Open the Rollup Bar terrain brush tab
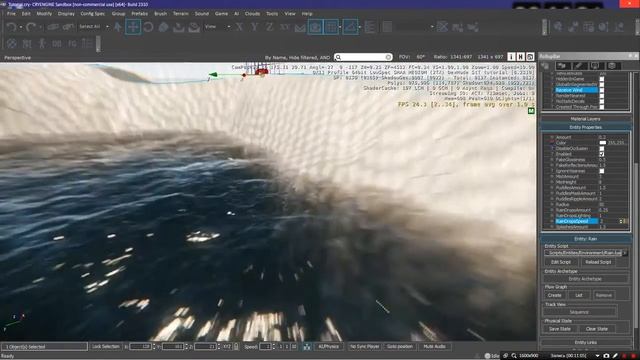The height and width of the screenshot is (360, 640). pyautogui.click(x=578, y=66)
